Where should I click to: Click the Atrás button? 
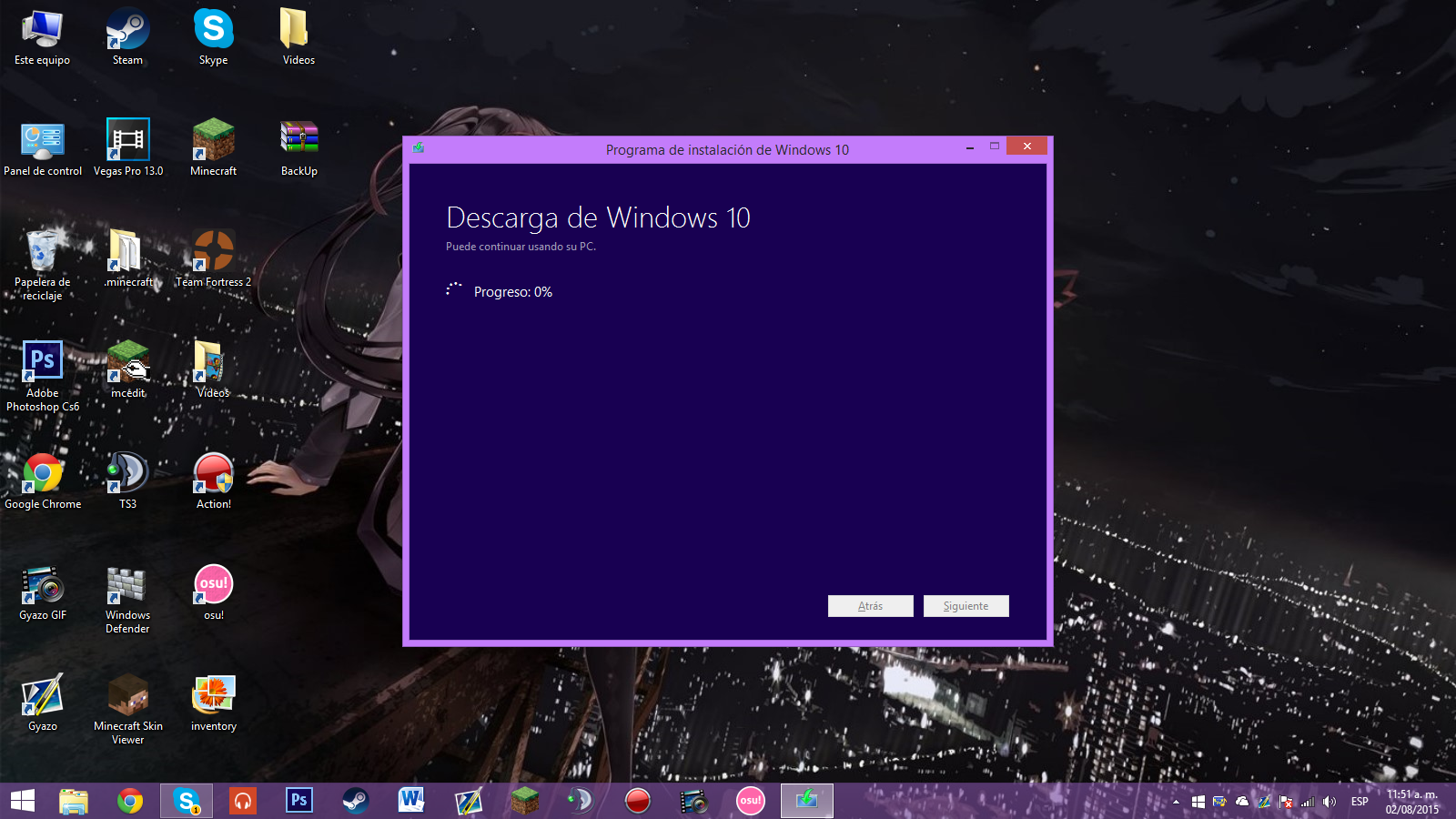click(870, 606)
